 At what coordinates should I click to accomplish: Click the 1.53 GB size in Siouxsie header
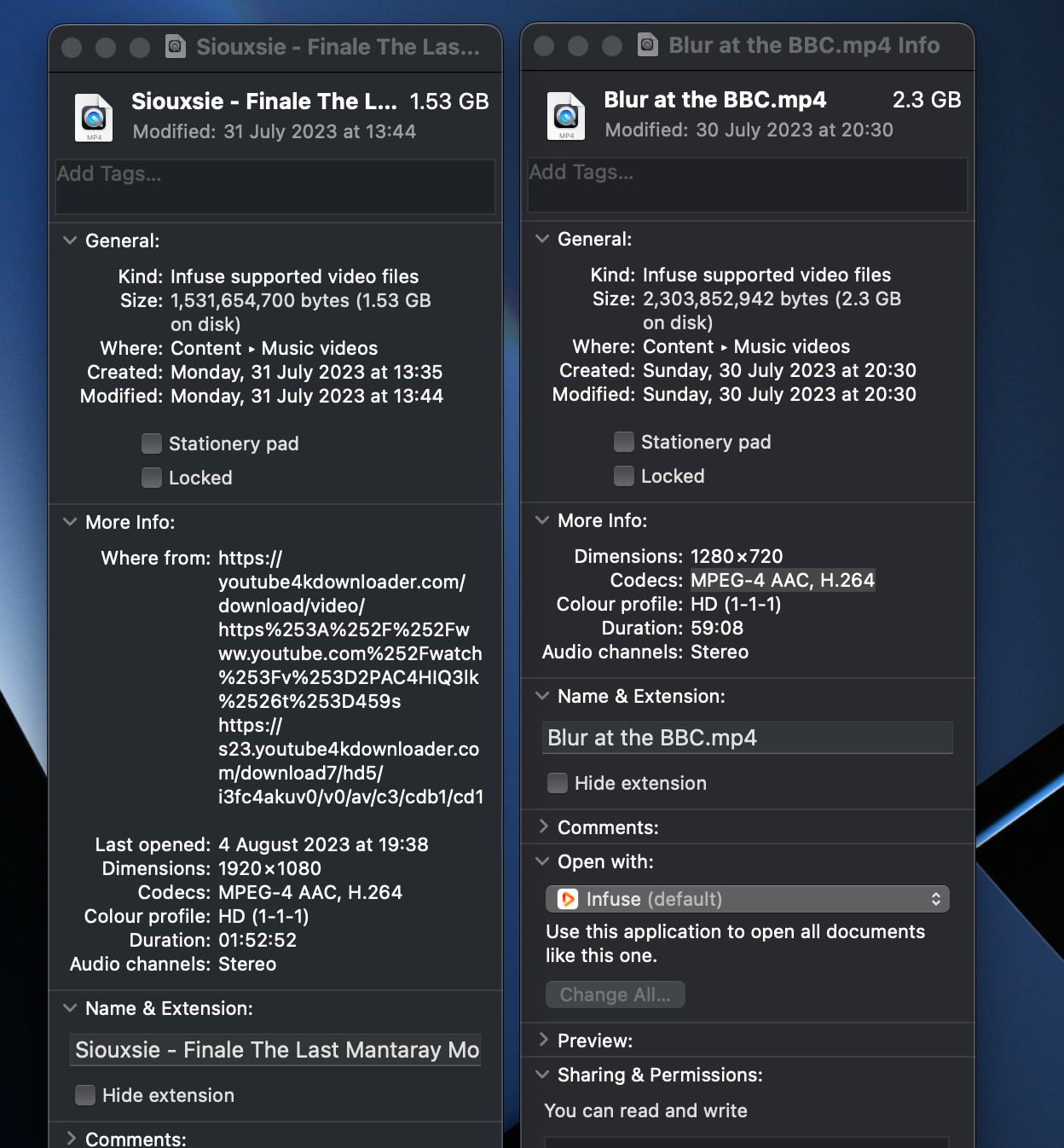(449, 101)
